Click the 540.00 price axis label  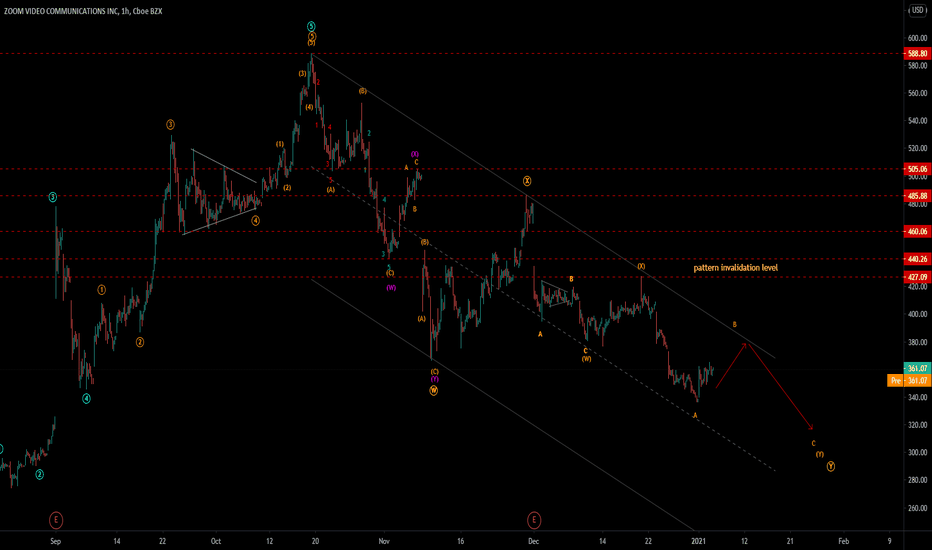click(917, 121)
